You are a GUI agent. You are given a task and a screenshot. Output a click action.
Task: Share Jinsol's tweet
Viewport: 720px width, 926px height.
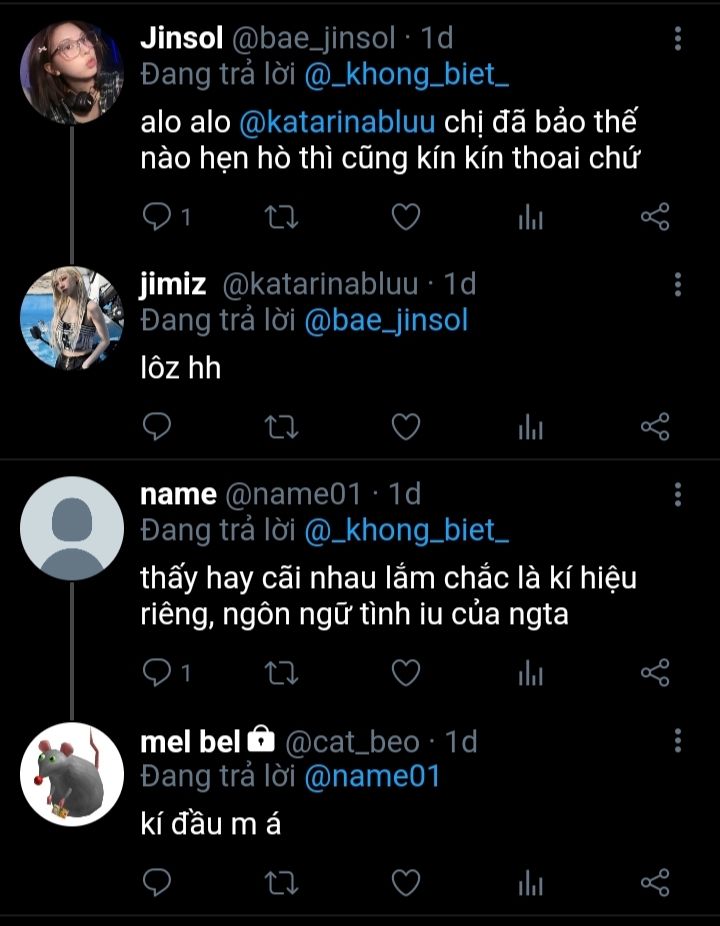tap(654, 218)
